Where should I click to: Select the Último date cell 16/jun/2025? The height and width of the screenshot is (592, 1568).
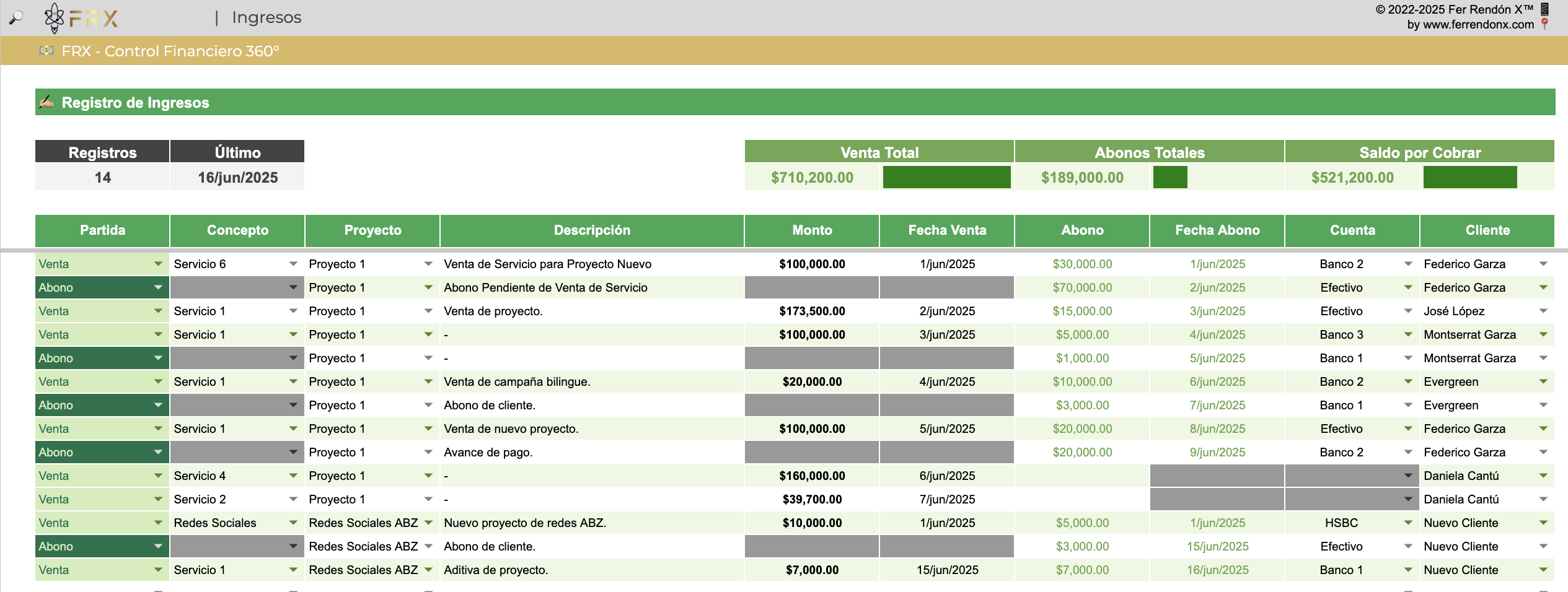pos(237,177)
